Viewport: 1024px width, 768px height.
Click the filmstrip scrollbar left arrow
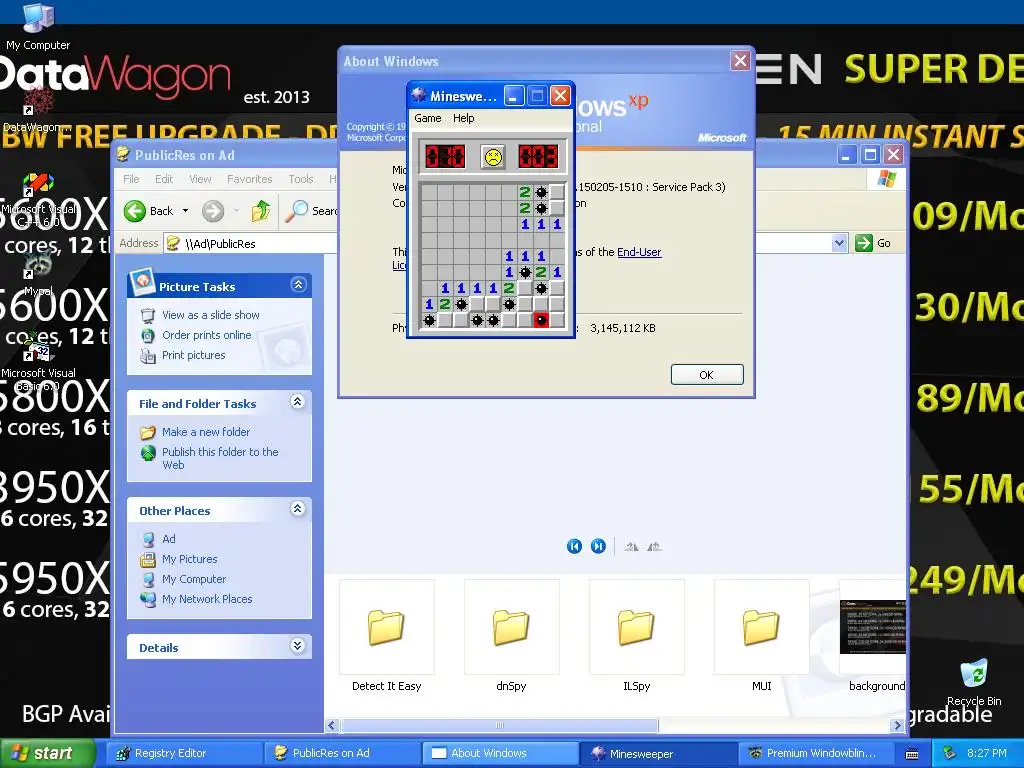point(332,726)
